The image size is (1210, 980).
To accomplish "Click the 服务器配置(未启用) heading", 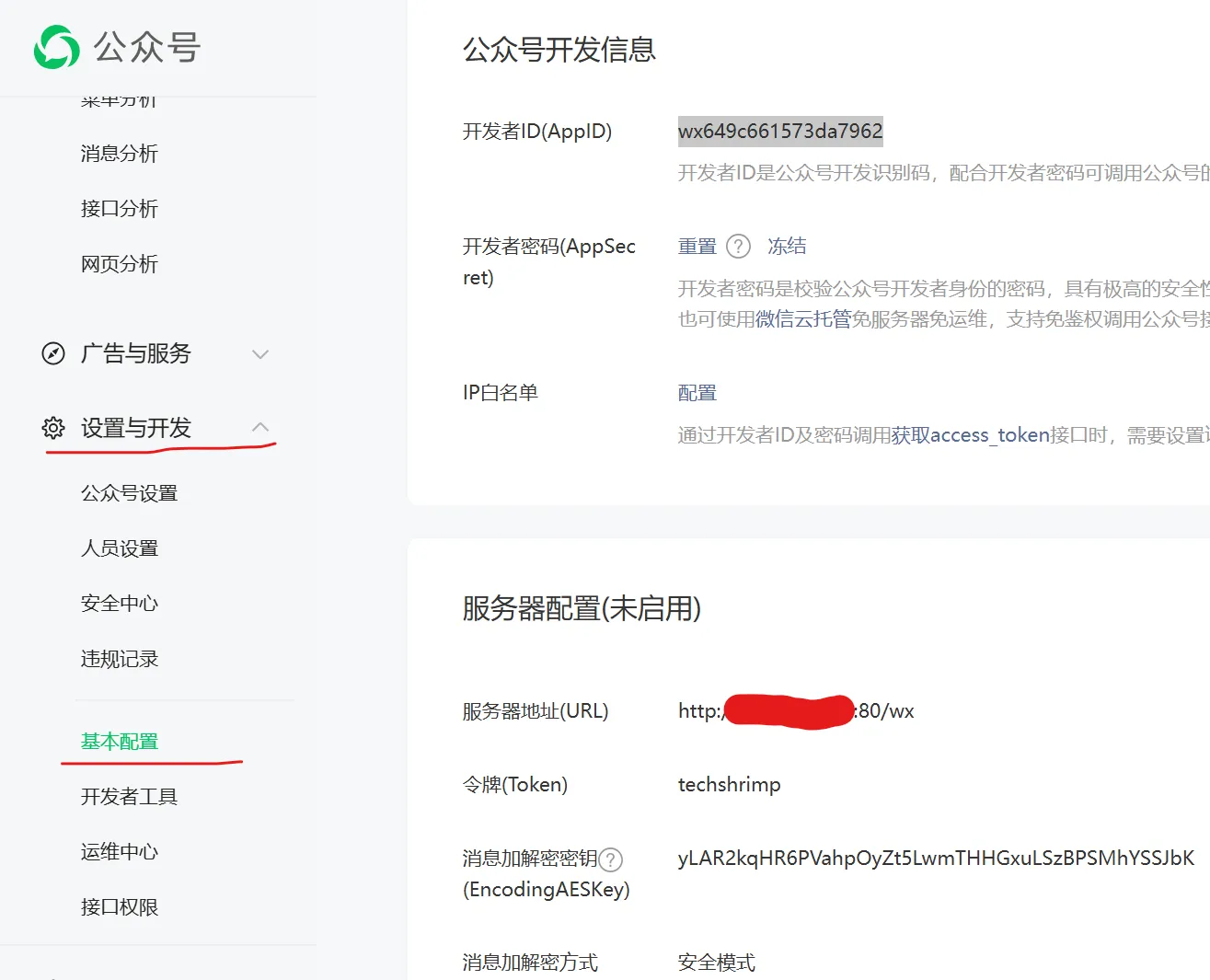I will click(582, 608).
